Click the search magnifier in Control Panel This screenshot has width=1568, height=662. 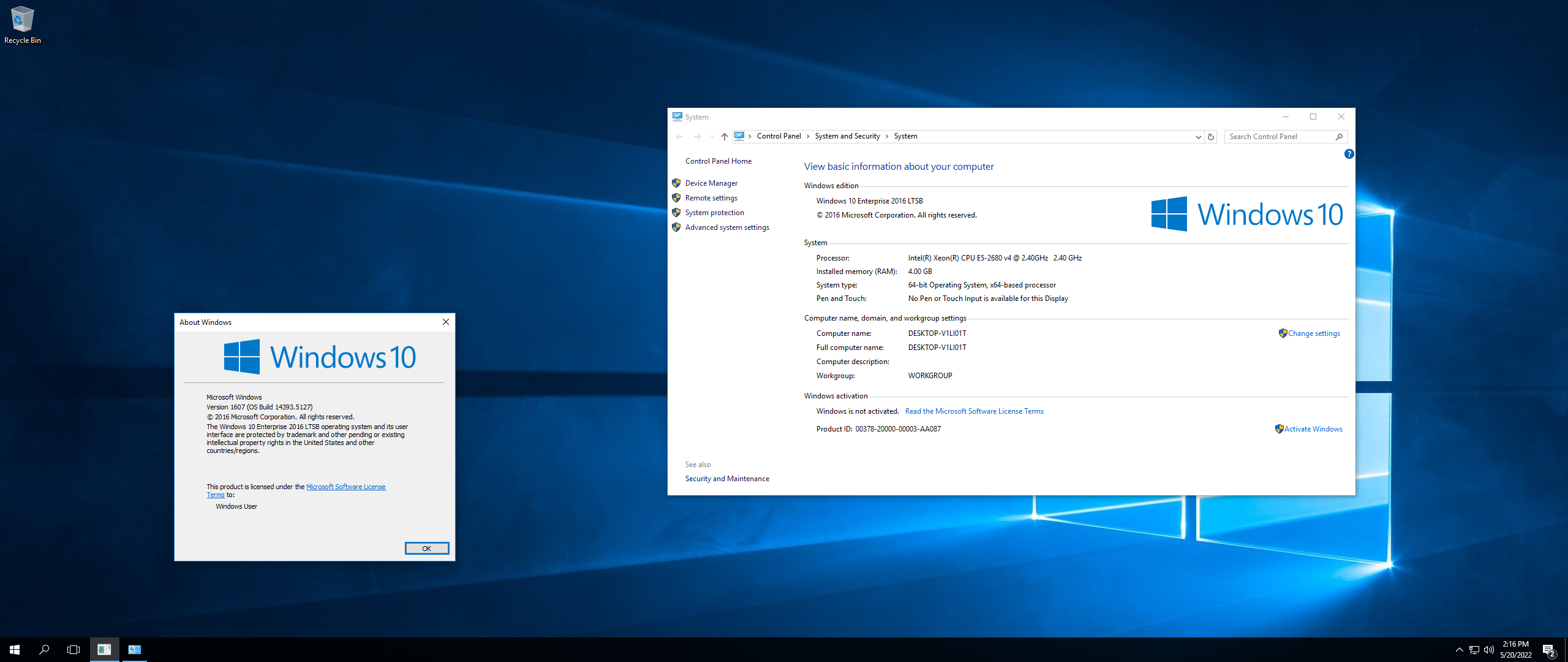(1339, 137)
